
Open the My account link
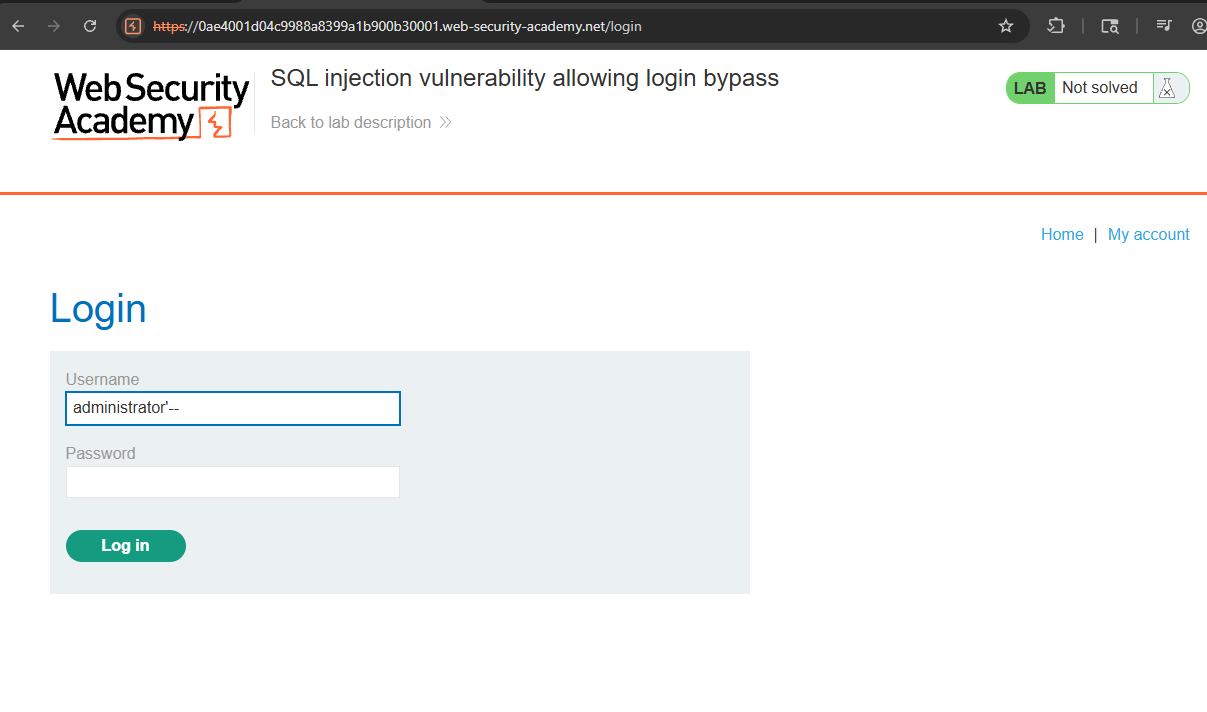1148,234
